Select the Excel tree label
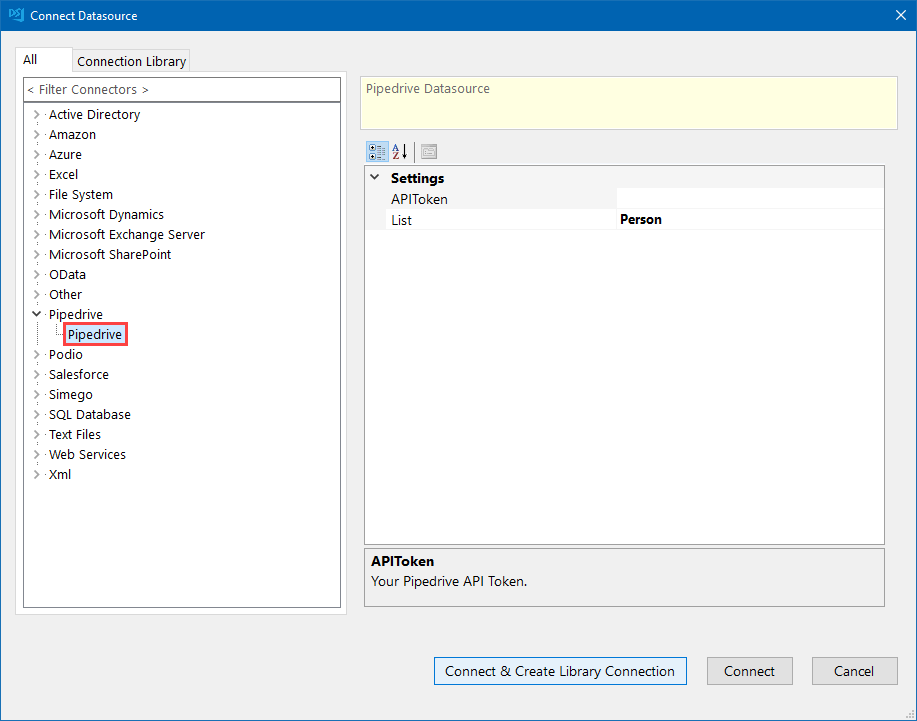 [64, 174]
